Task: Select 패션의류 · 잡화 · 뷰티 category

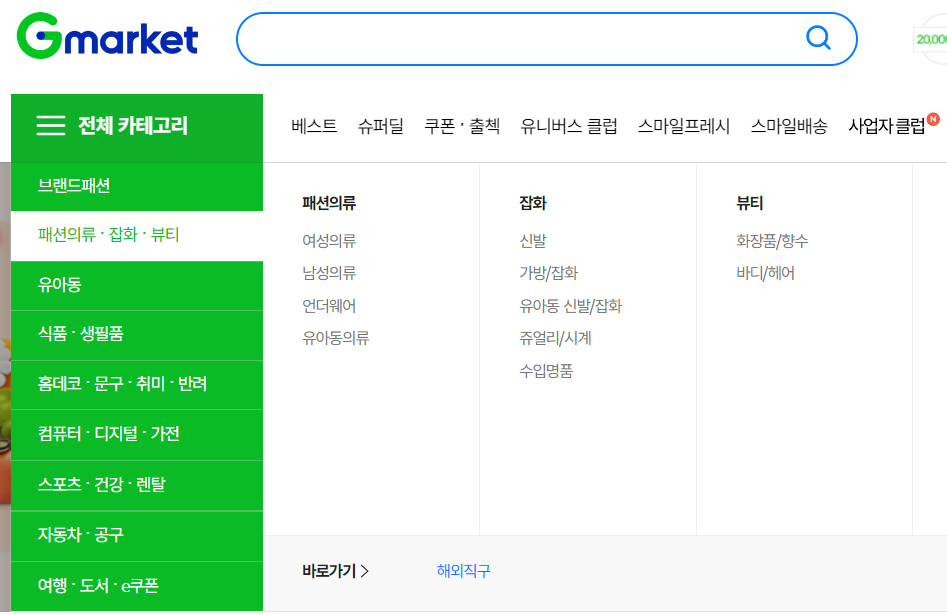Action: 137,236
